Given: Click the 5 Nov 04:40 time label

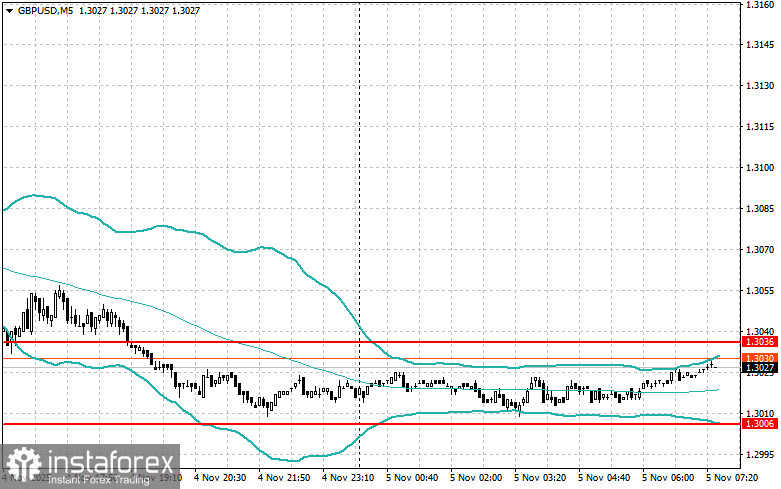Looking at the screenshot, I should pos(604,478).
